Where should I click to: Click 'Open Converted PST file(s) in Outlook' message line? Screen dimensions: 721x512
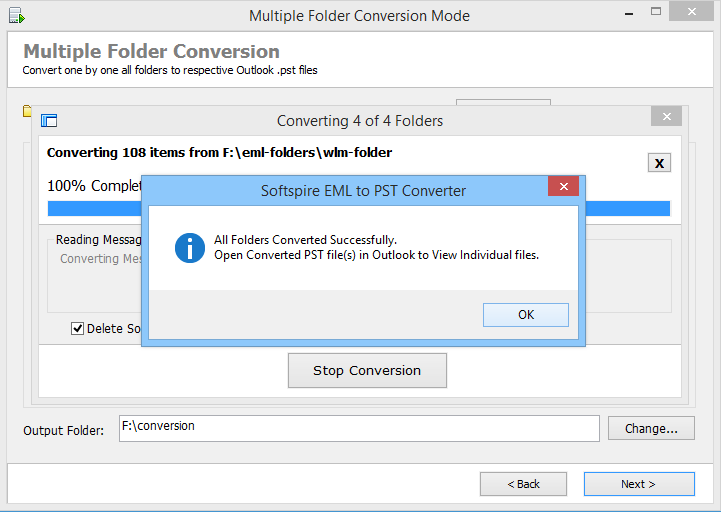376,255
